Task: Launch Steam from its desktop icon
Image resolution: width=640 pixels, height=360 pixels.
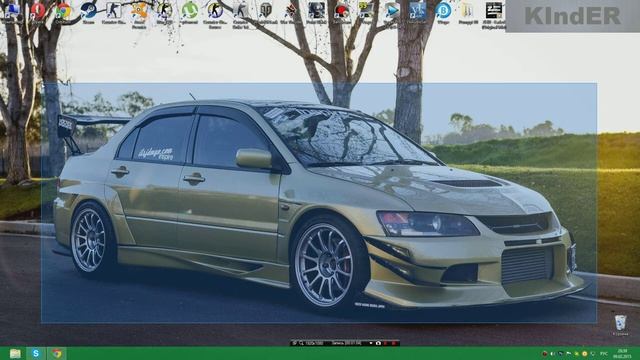Action: [x=89, y=11]
